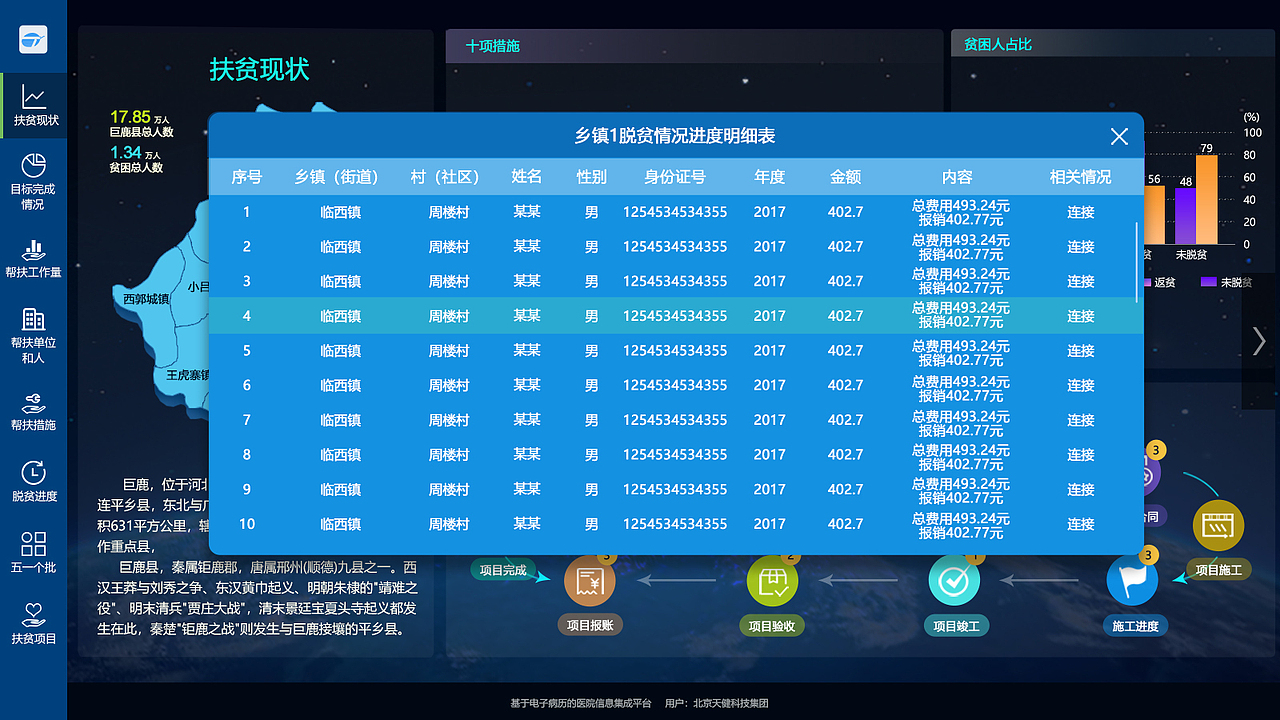Click the 五个一批 grid icon

point(34,552)
